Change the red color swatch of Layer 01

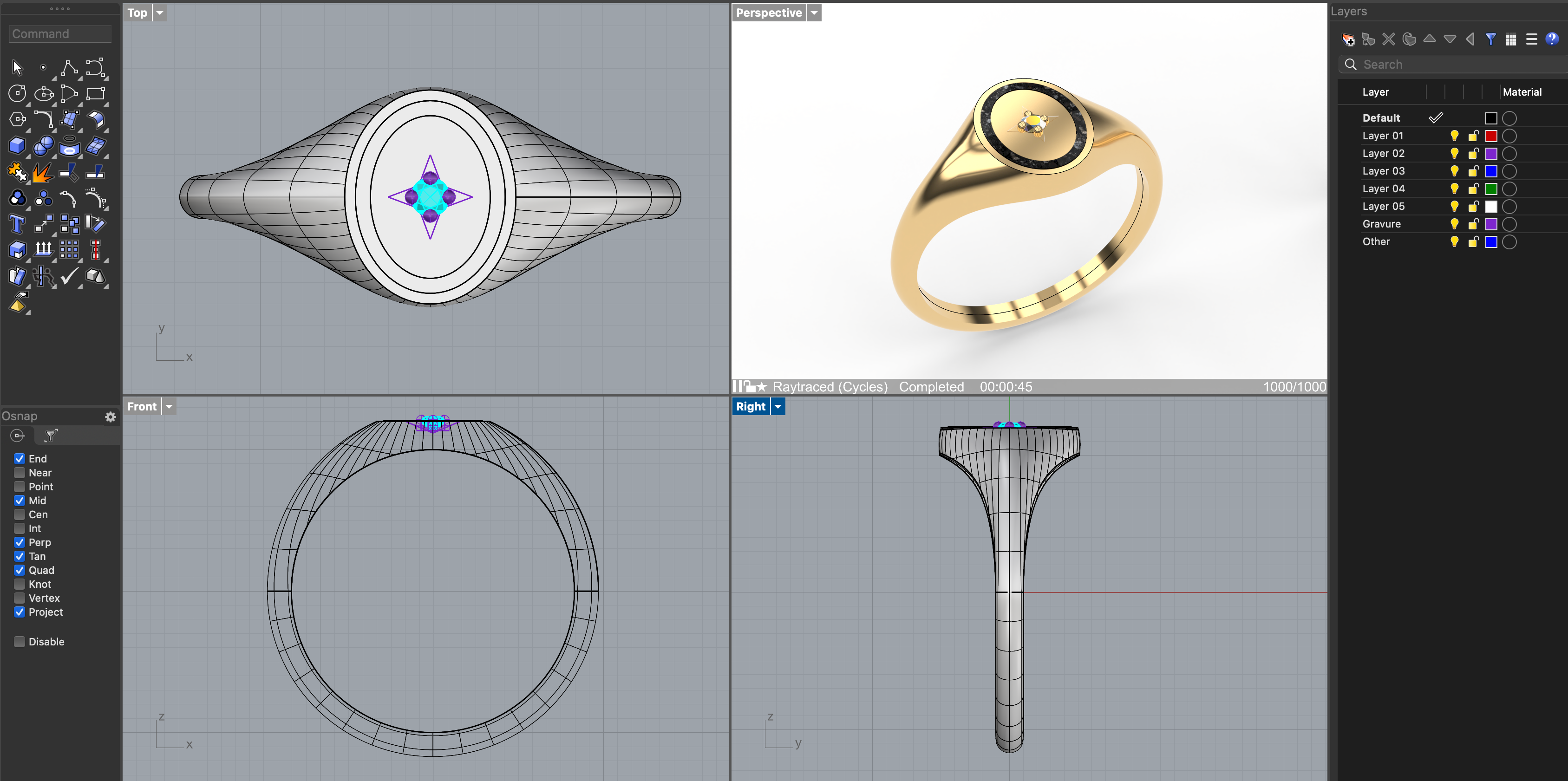coord(1491,136)
